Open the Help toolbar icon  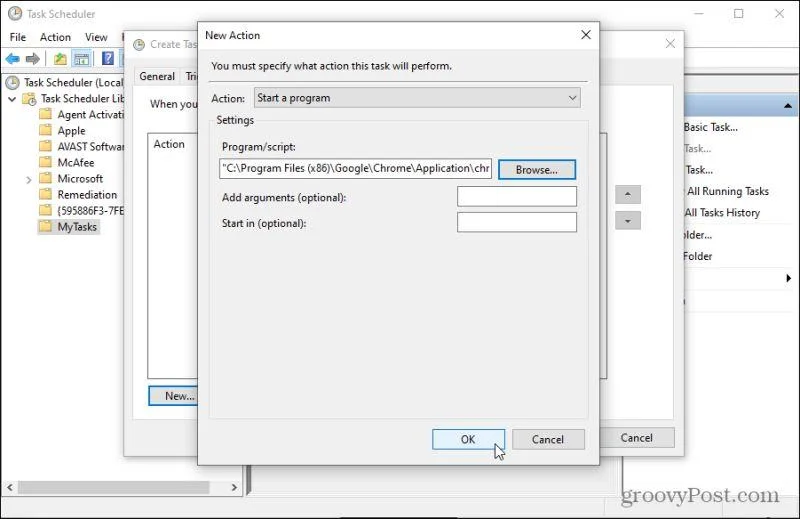108,59
